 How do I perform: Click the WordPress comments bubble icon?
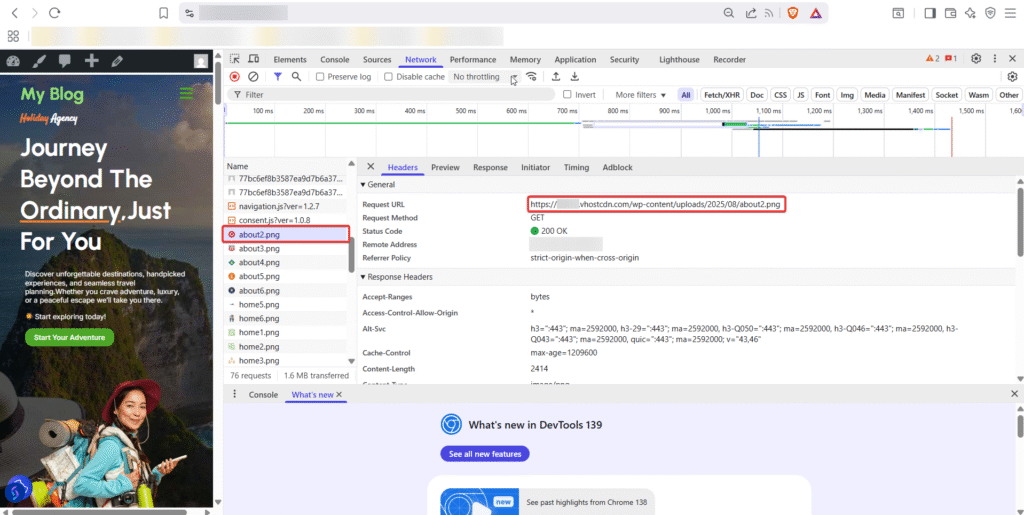click(x=65, y=61)
